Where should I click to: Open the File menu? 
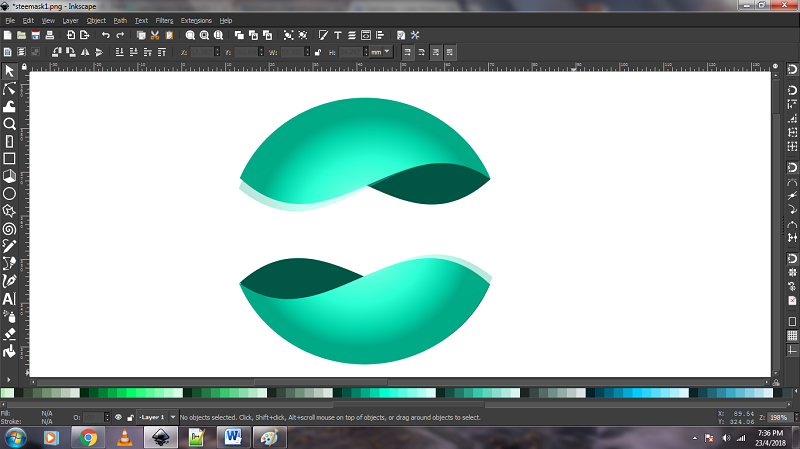click(10, 20)
